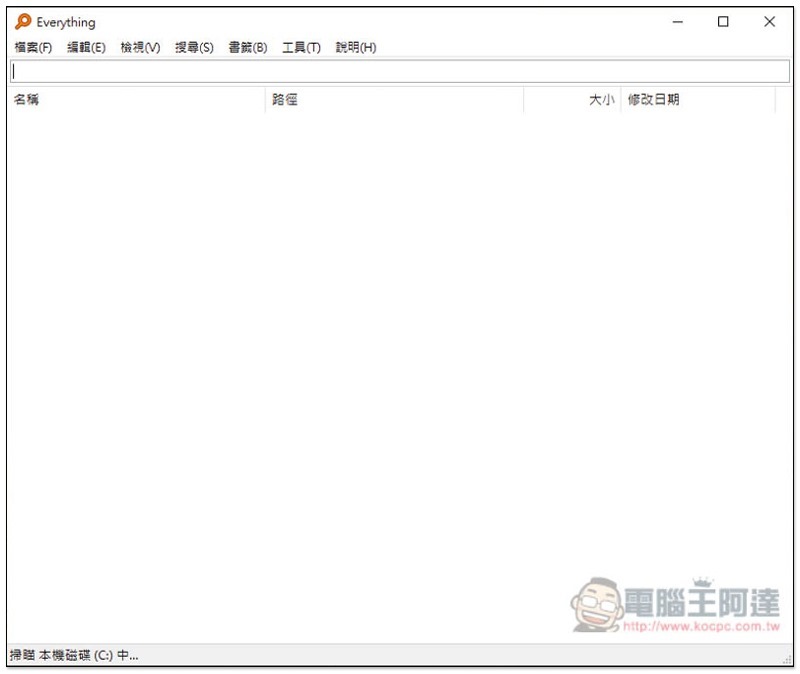The height and width of the screenshot is (674, 800).
Task: Open the 說明(H) menu
Action: pyautogui.click(x=356, y=47)
